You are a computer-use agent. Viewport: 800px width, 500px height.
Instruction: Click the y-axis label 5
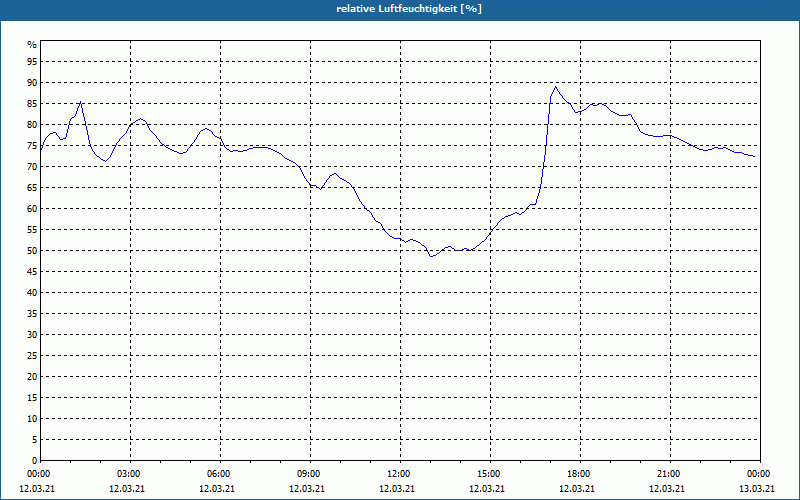tap(35, 439)
